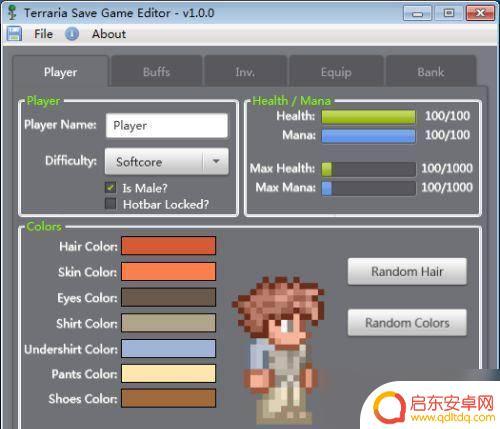500x429 pixels.
Task: Adjust the Max Health slider
Action: [x=369, y=169]
